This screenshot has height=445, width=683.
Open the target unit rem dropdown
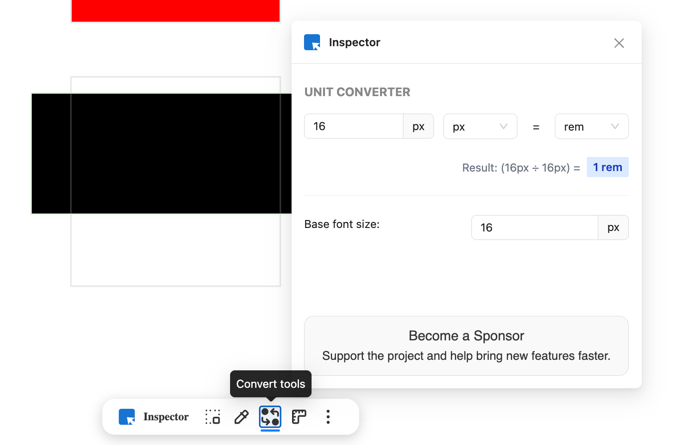point(592,126)
